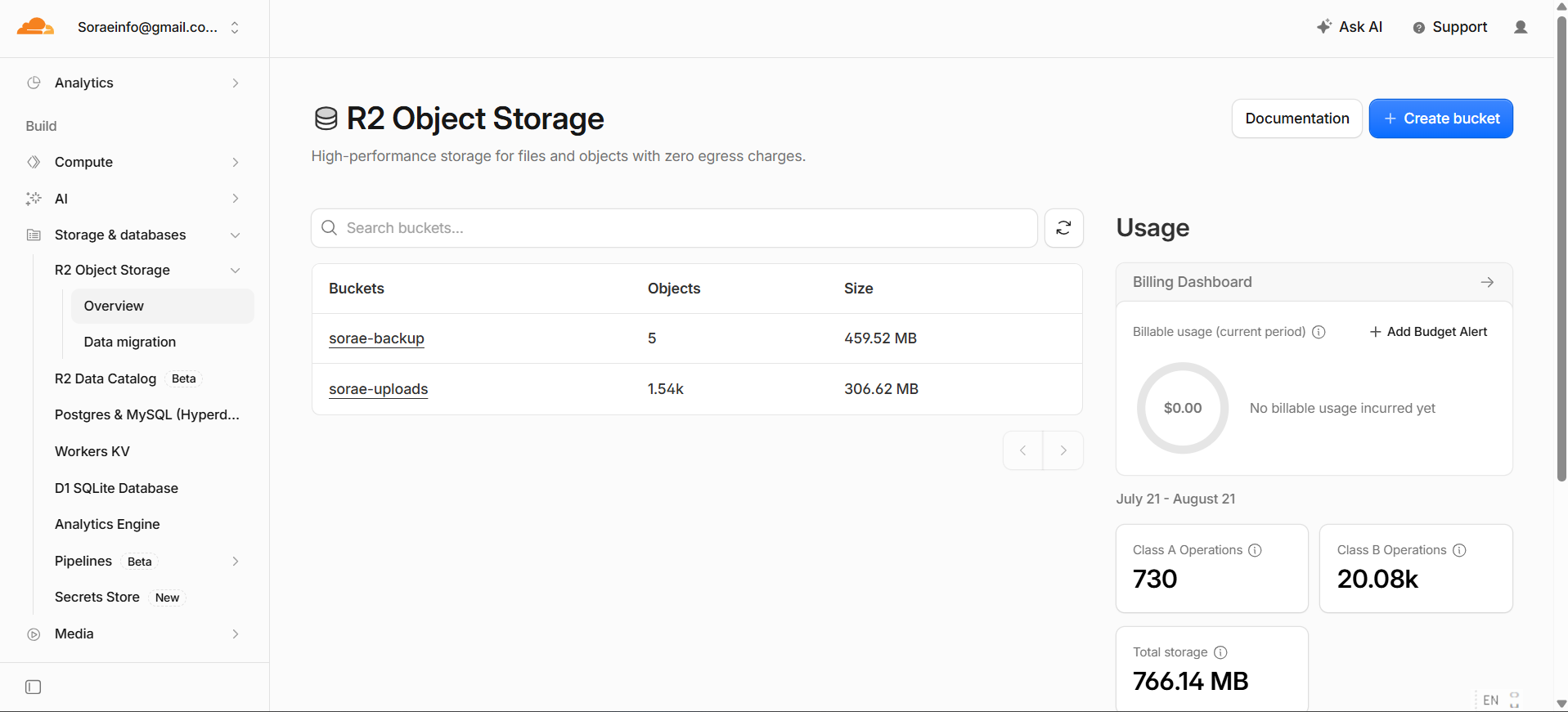This screenshot has height=712, width=1568.
Task: Open D1 SQLite Database
Action: [116, 488]
